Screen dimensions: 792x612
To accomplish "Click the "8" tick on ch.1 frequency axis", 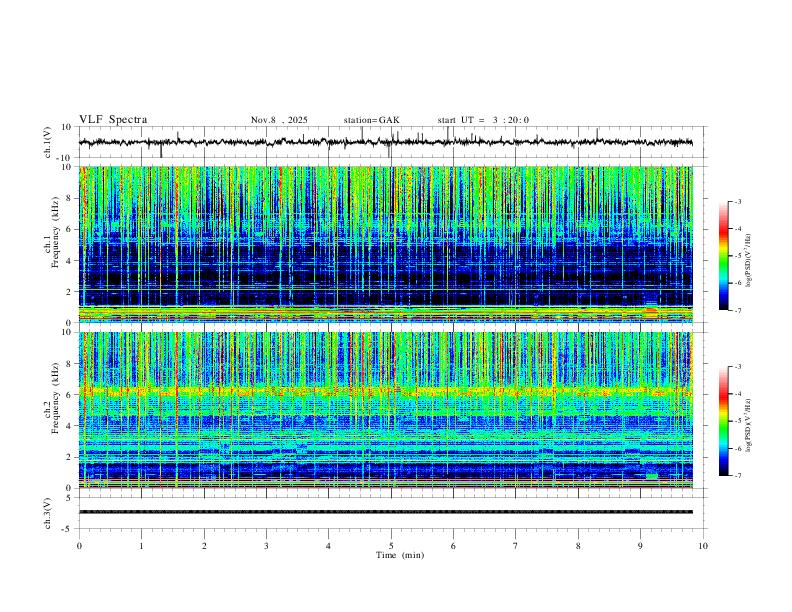I will (69, 198).
